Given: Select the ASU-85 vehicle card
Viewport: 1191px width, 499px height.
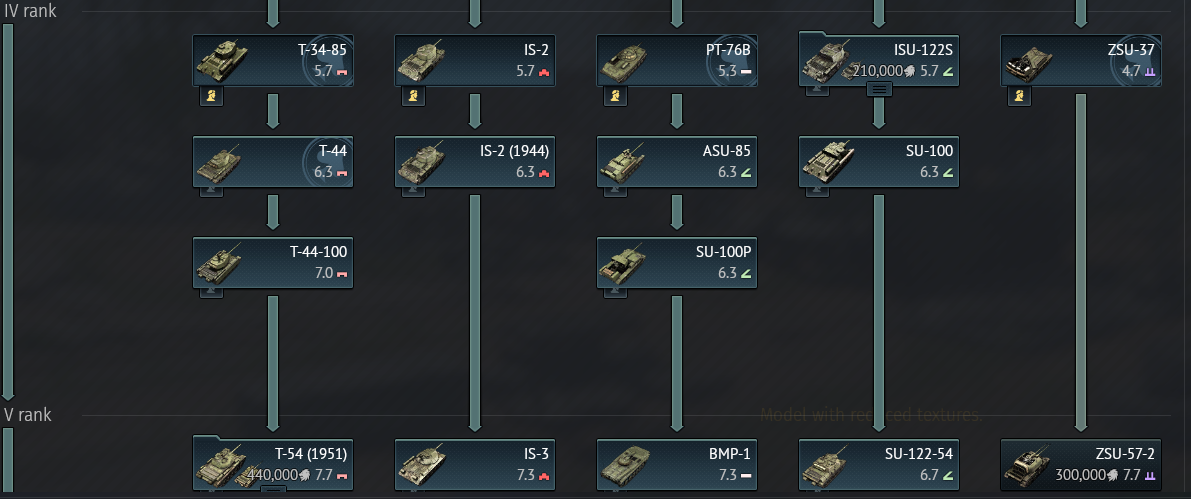Looking at the screenshot, I should tap(677, 162).
